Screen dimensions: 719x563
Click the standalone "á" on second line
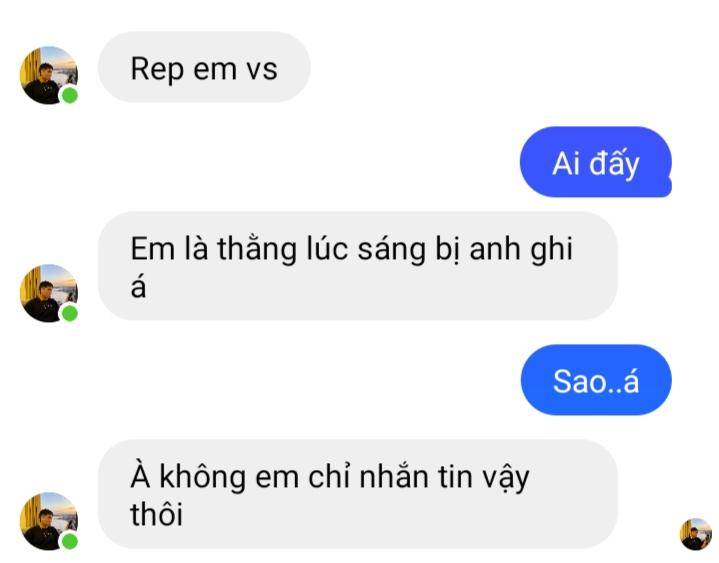point(138,287)
